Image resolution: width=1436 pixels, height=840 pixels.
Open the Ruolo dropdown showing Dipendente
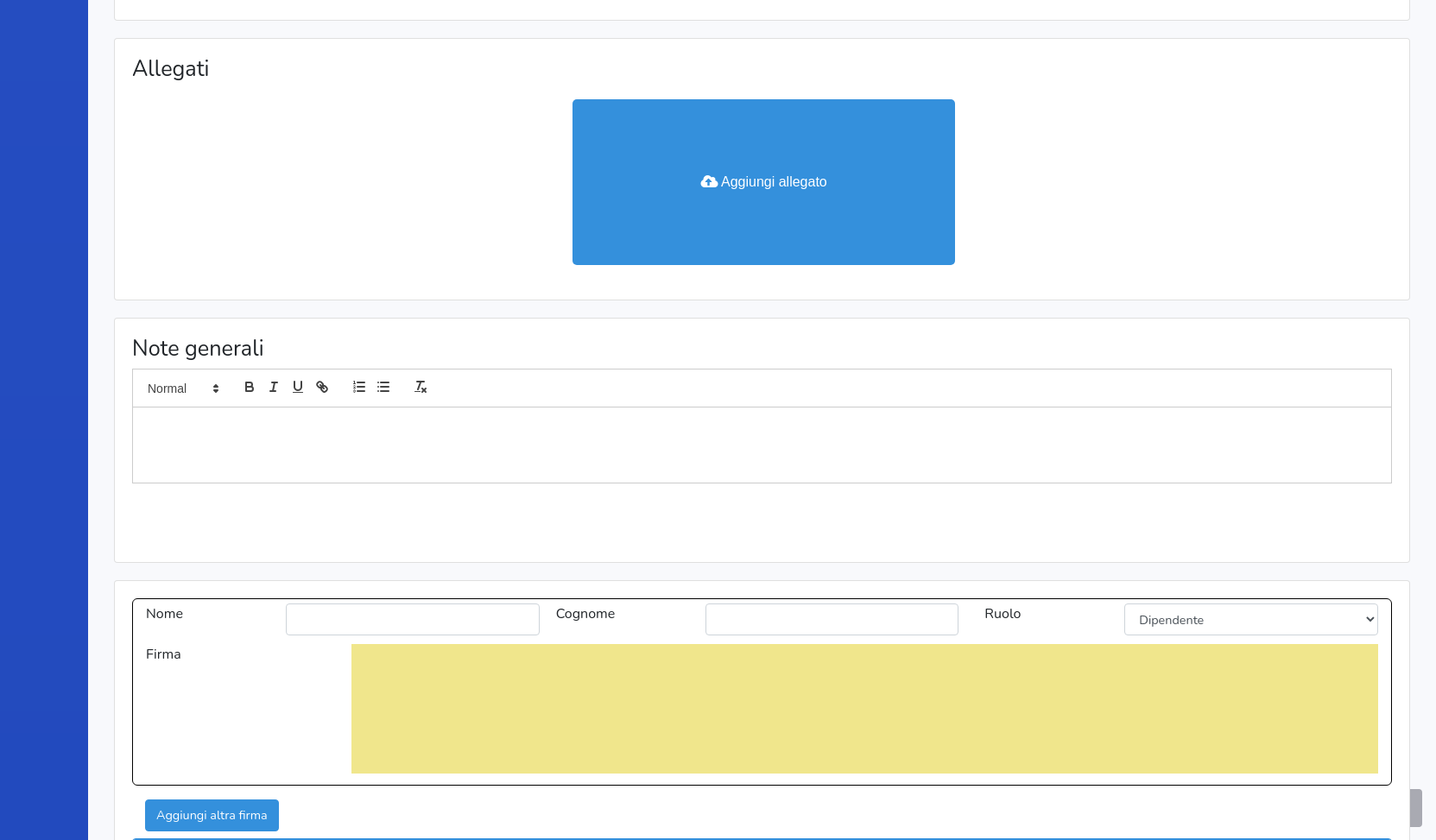click(x=1250, y=620)
